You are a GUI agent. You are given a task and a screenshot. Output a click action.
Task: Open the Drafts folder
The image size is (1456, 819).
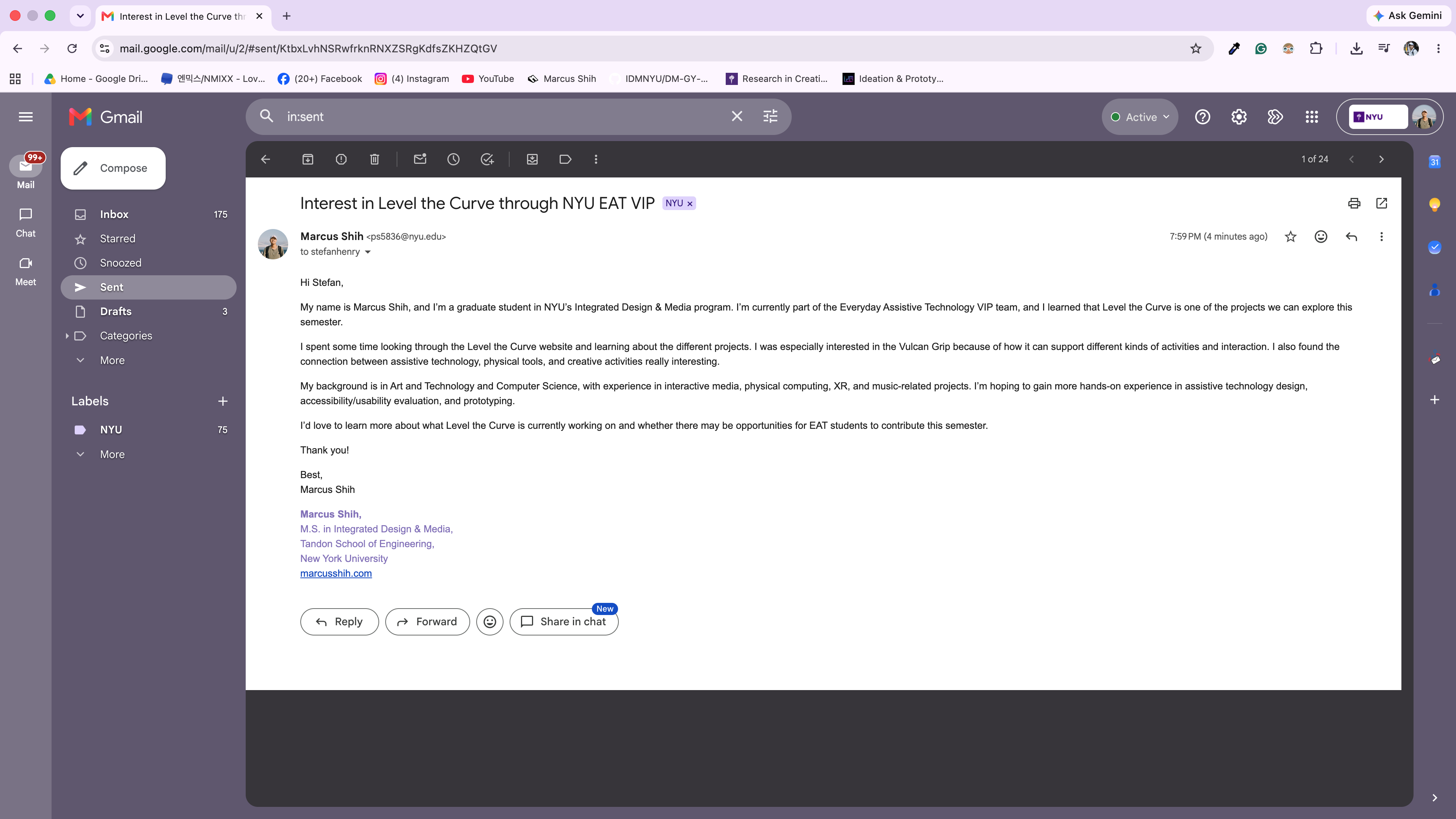[149, 311]
